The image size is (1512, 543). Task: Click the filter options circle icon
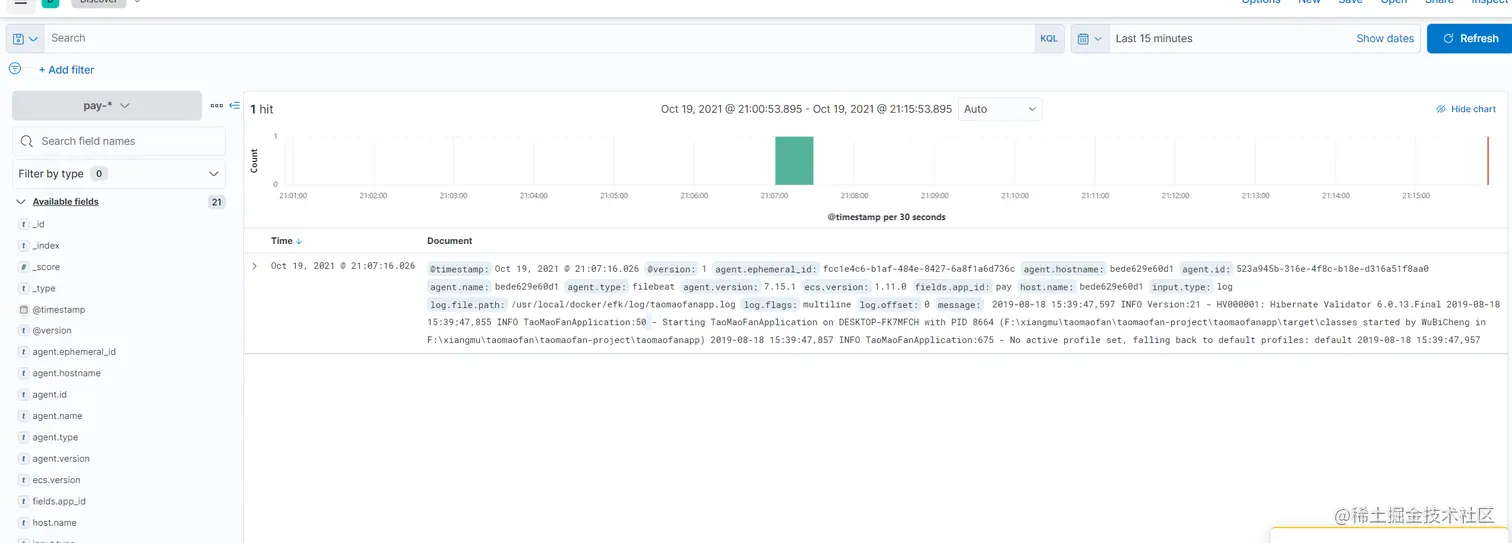(x=15, y=69)
